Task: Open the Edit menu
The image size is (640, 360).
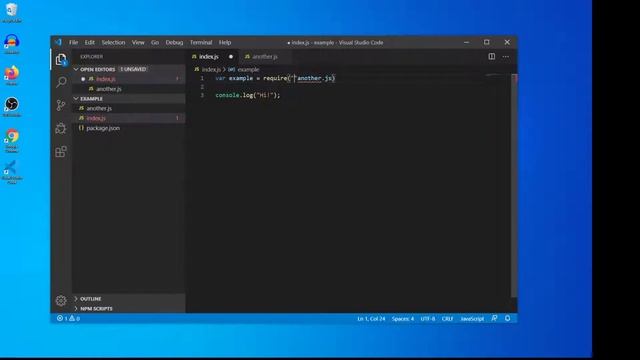Action: pyautogui.click(x=89, y=42)
